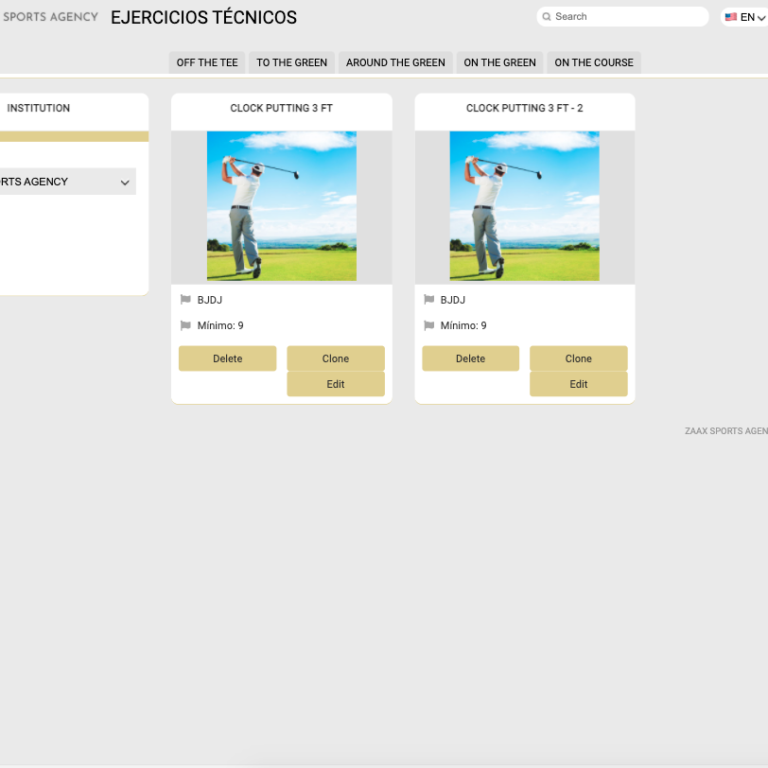Click flag icon beside Mínimo: 9 in first card
The height and width of the screenshot is (768, 768).
[185, 325]
